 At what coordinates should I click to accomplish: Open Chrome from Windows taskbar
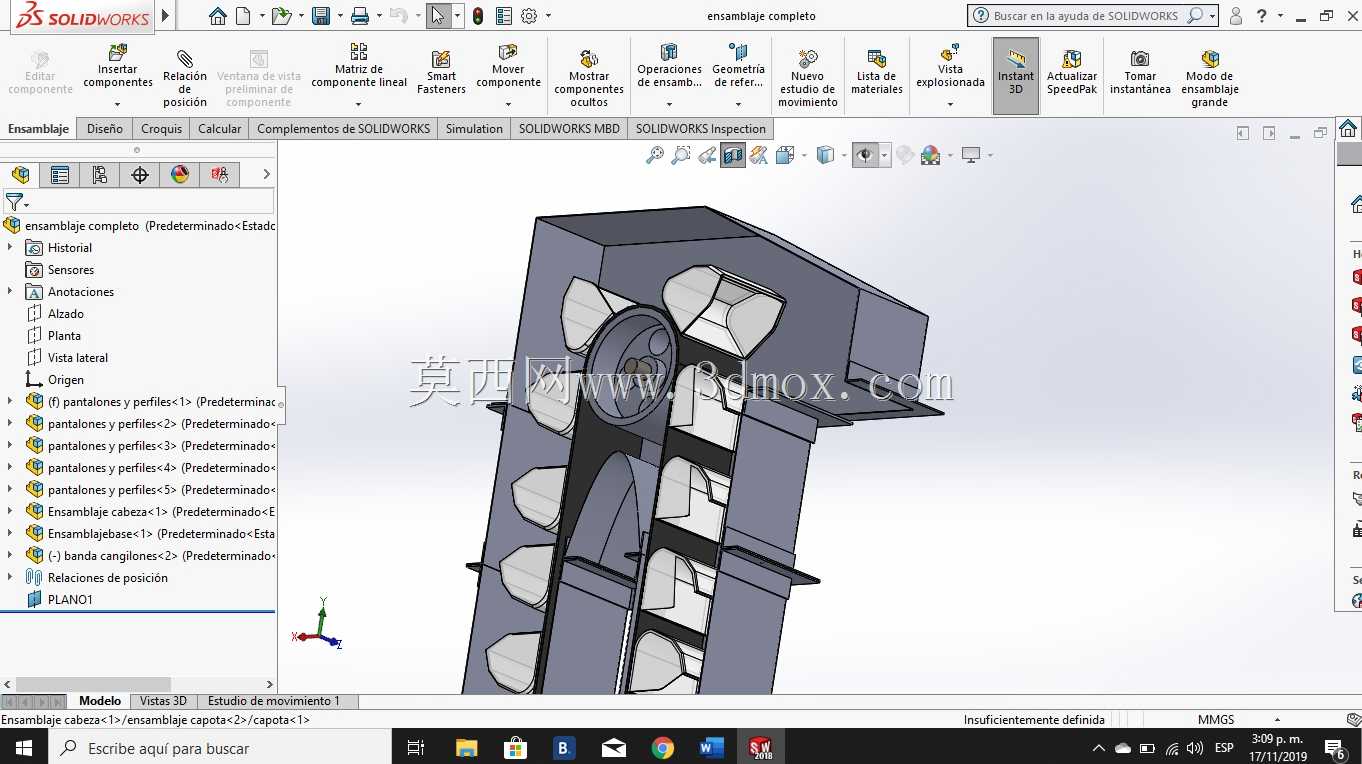point(662,747)
